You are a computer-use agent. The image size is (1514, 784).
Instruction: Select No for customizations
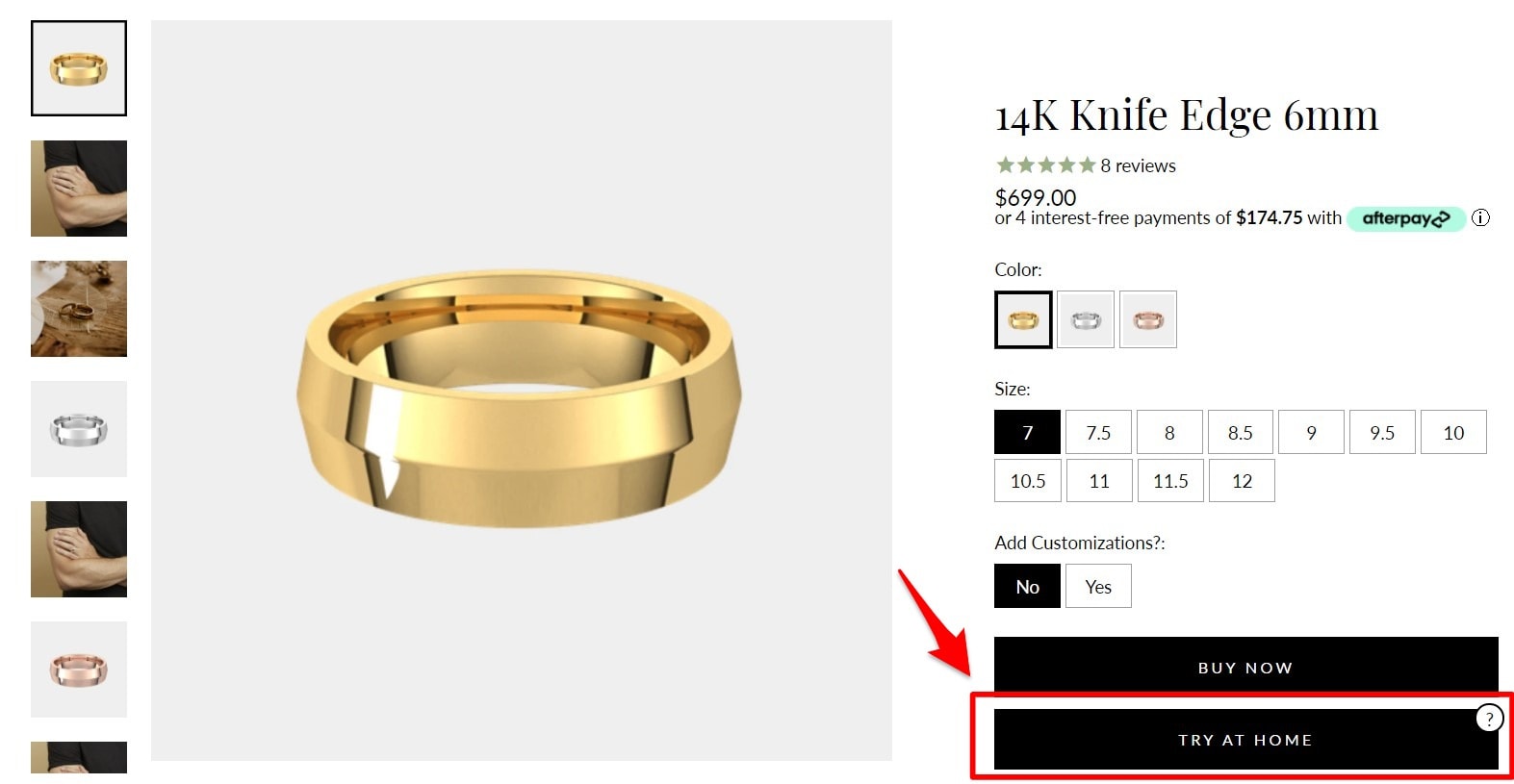click(1027, 586)
